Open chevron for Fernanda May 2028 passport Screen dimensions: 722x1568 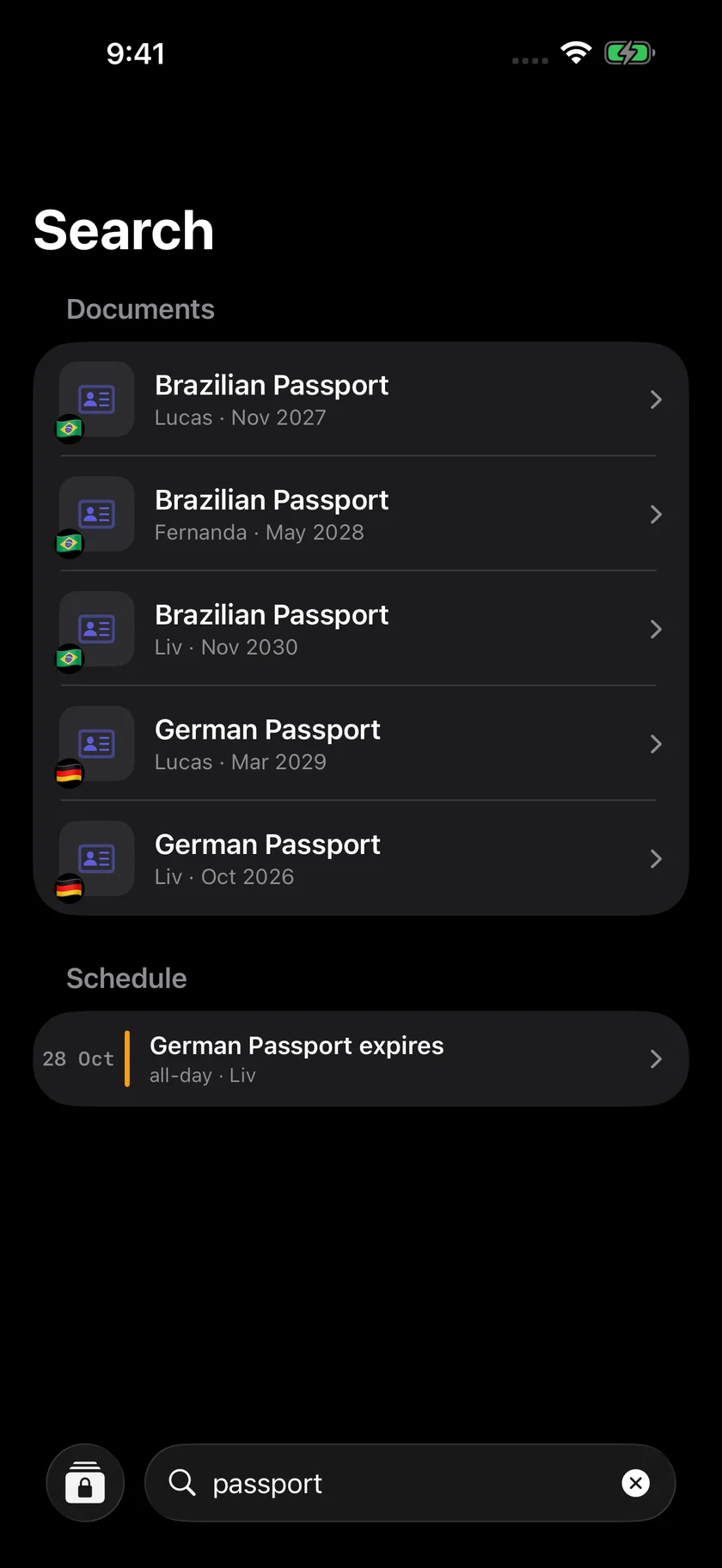coord(656,514)
